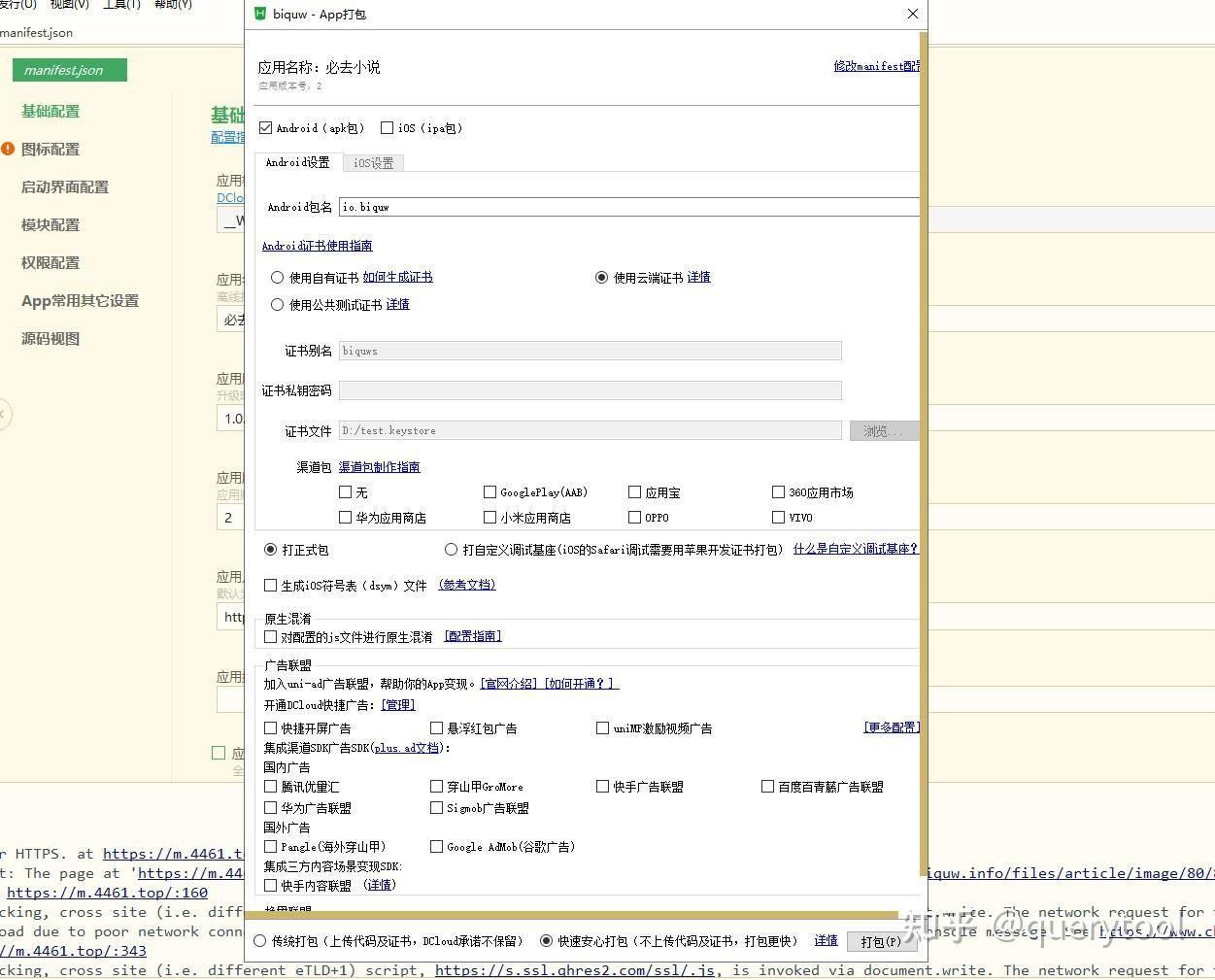The height and width of the screenshot is (980, 1215).
Task: Click the warning icon beside 图标配置
Action: [8, 149]
